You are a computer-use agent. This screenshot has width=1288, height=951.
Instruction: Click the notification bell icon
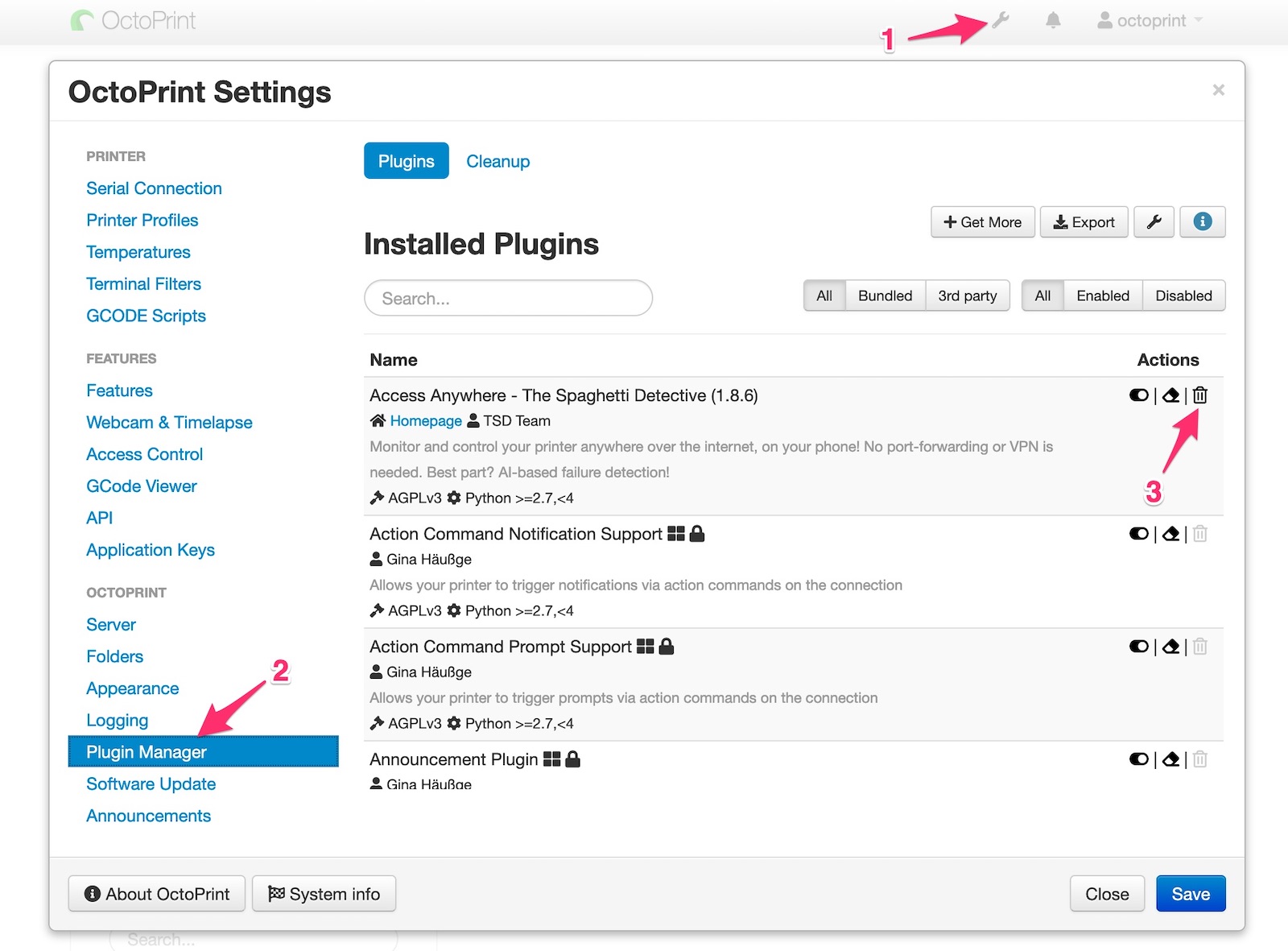click(x=1053, y=20)
